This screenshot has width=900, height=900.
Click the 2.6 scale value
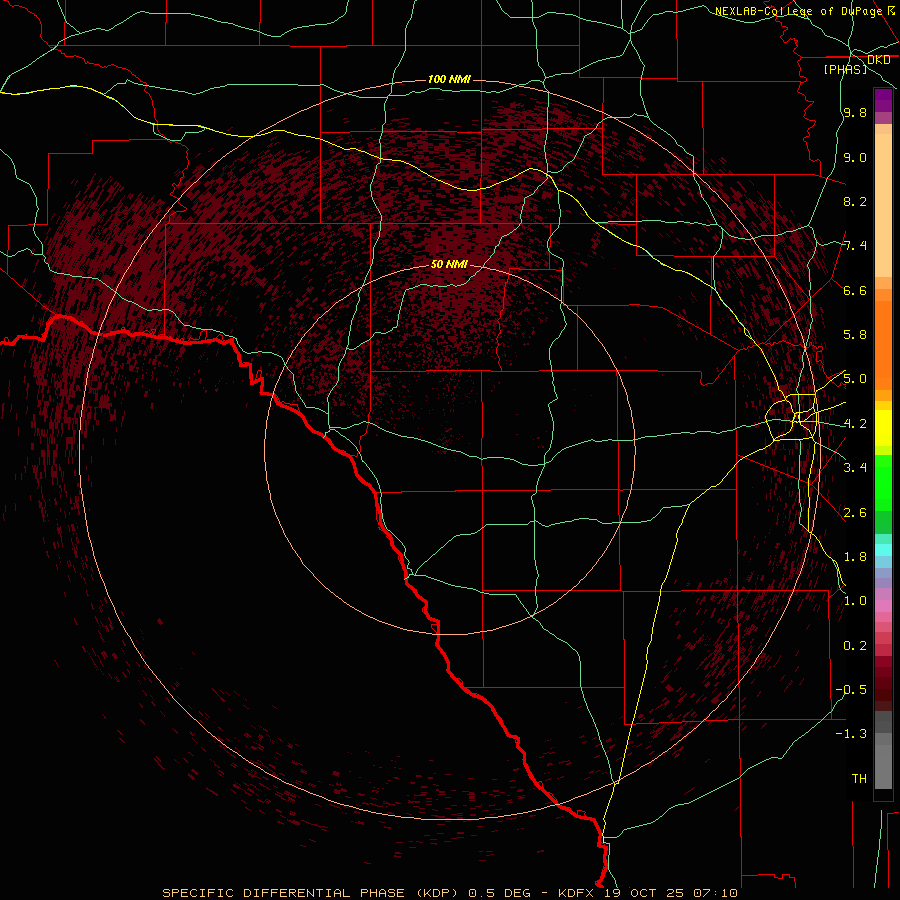855,513
